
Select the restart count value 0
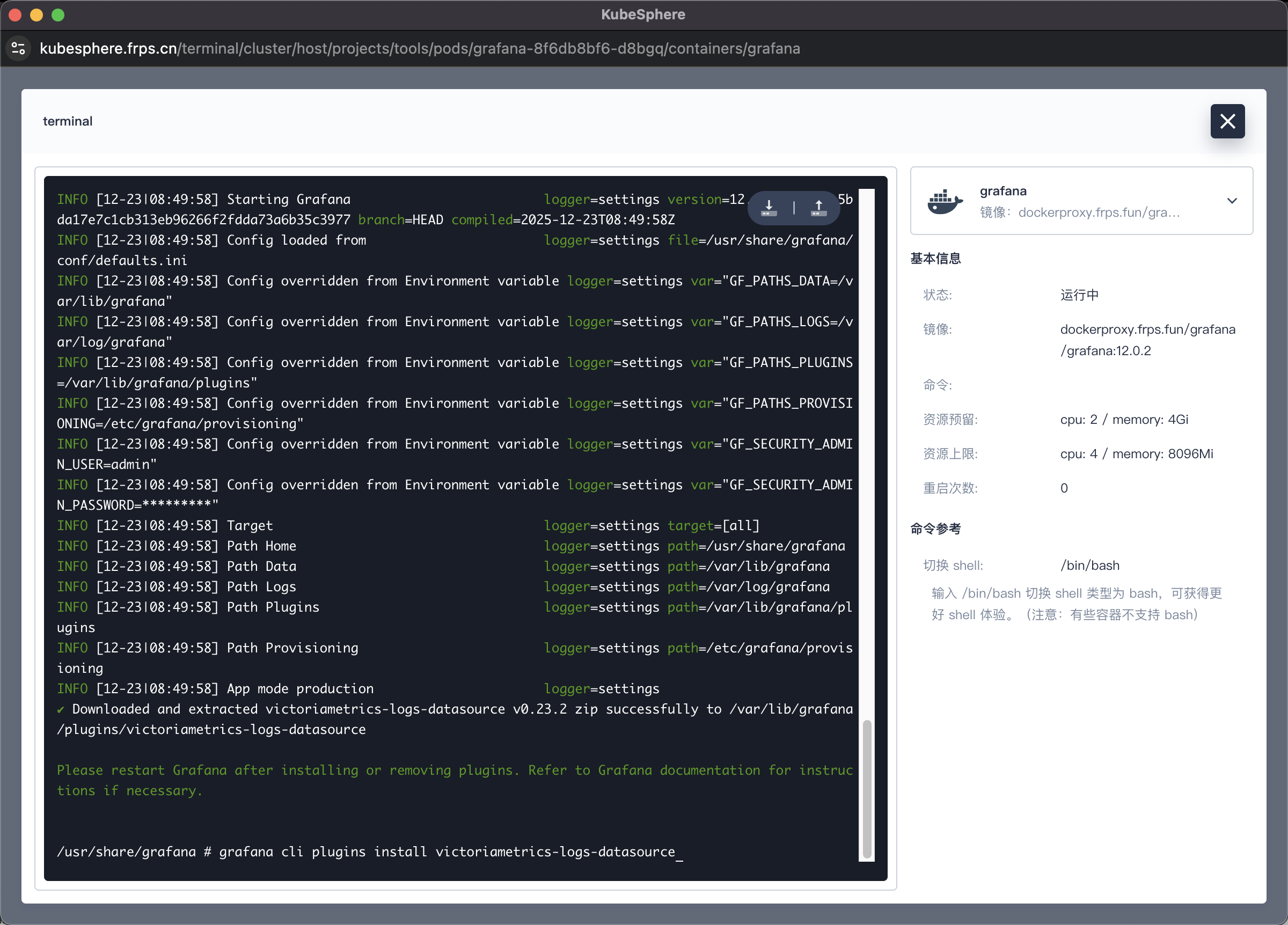(x=1064, y=488)
